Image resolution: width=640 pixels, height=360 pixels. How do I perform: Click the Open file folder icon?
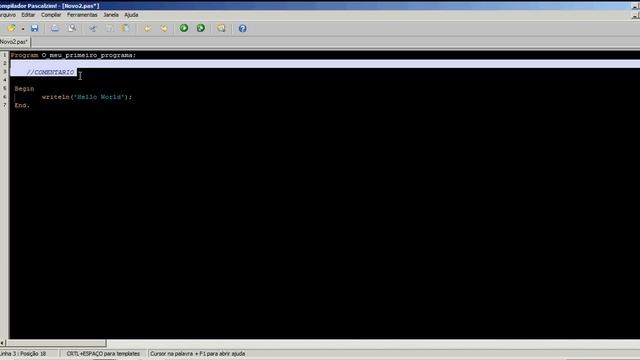click(x=11, y=28)
